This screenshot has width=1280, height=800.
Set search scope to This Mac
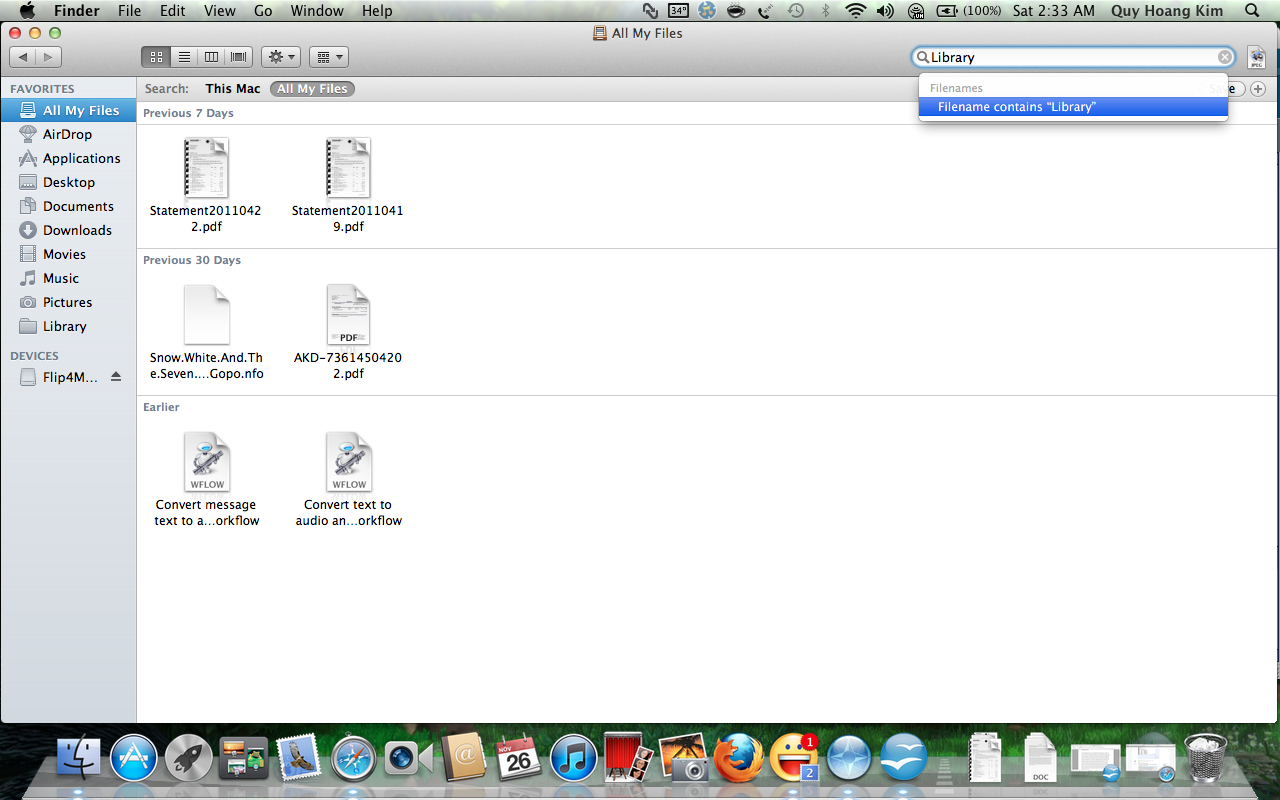coord(233,89)
